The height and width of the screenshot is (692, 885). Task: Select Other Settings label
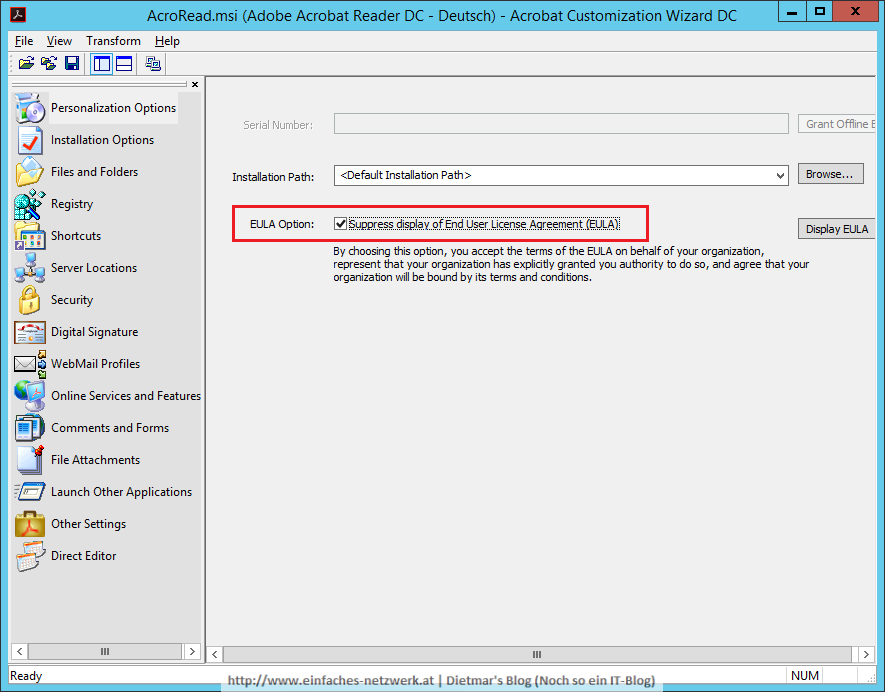[89, 524]
